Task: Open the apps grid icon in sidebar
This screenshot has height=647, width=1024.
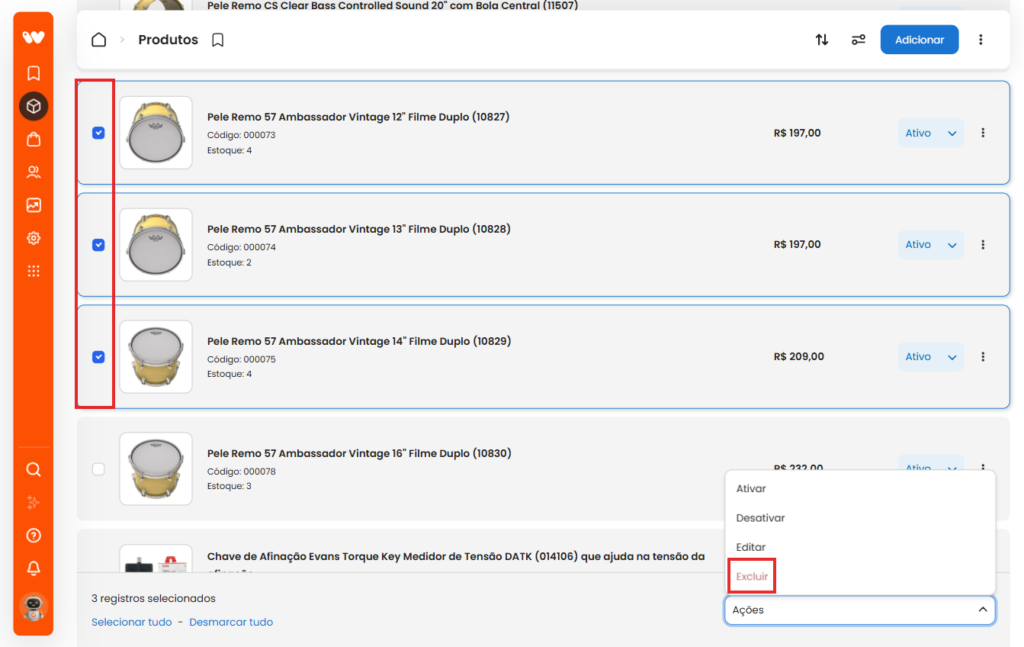Action: click(33, 271)
